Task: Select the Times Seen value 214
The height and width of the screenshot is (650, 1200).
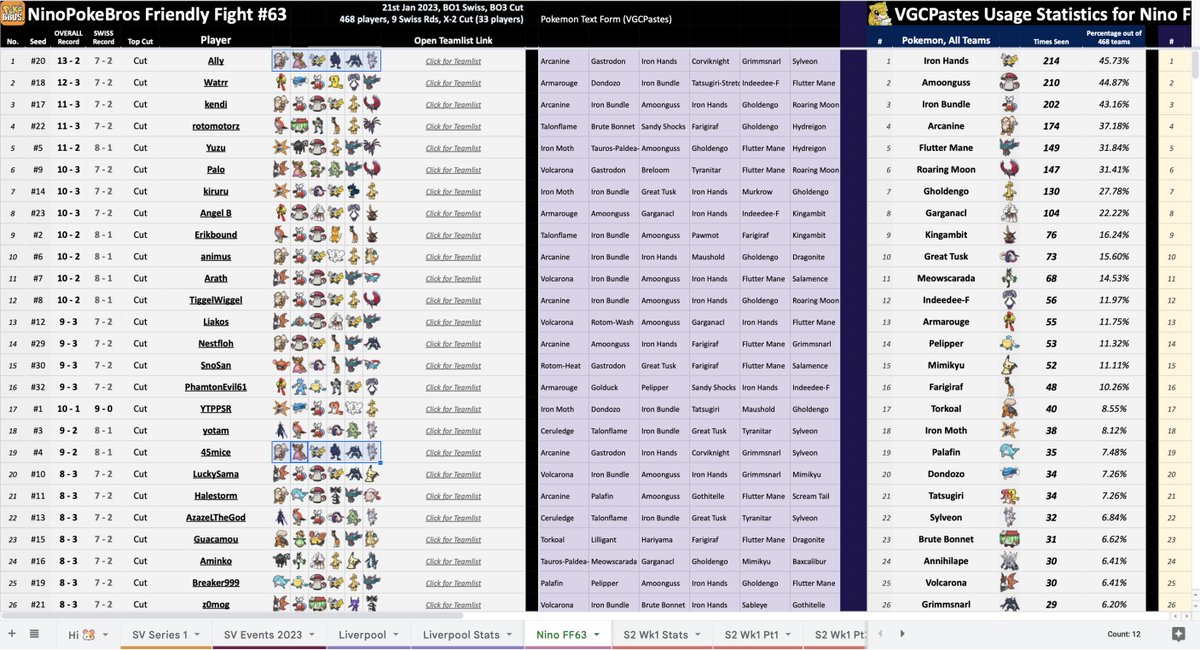Action: pyautogui.click(x=1051, y=61)
